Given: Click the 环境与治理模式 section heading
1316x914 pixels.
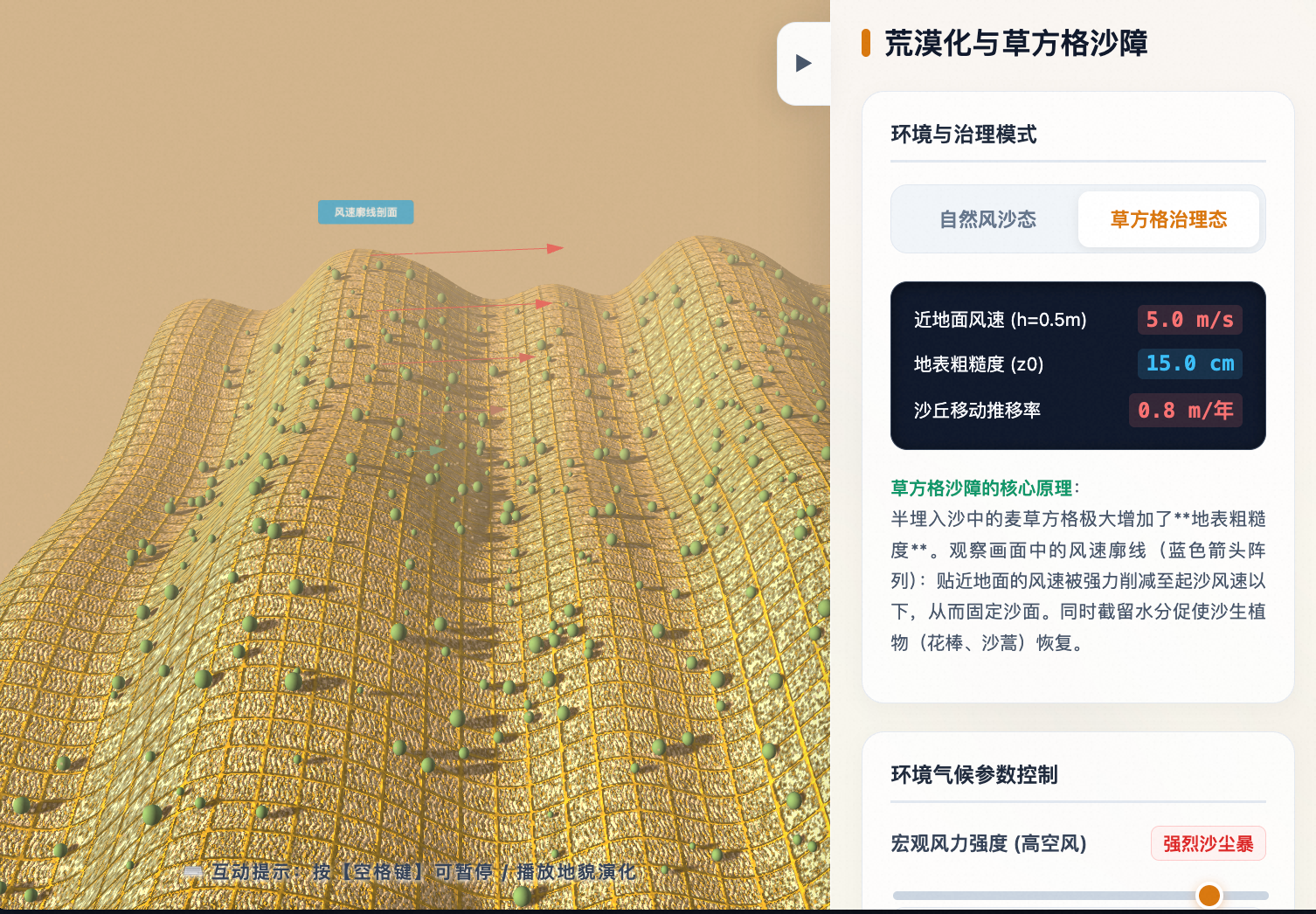Looking at the screenshot, I should [x=964, y=134].
